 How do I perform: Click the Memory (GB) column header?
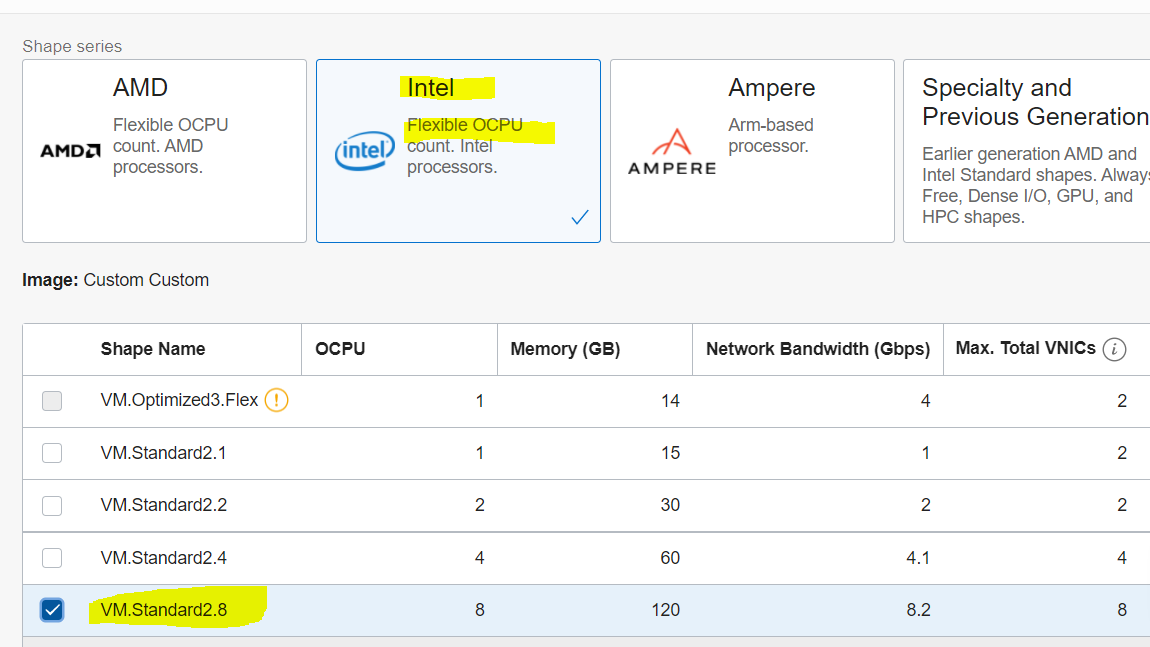coord(565,349)
